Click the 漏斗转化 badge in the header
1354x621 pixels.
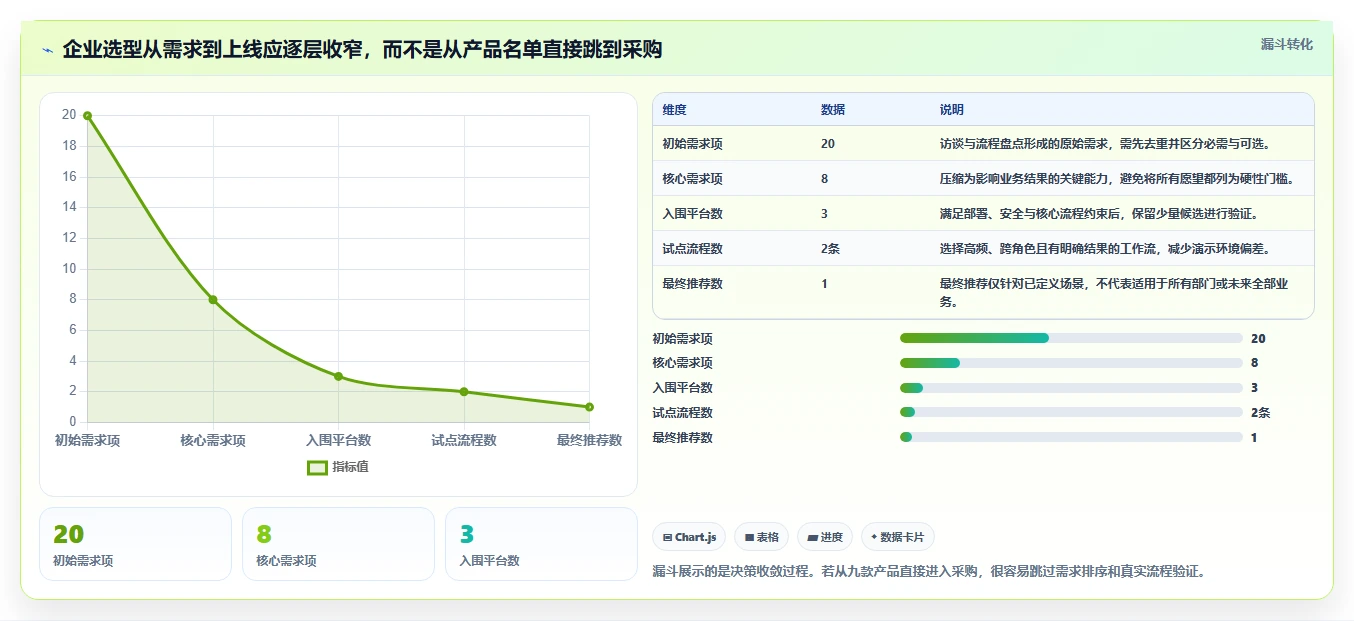(x=1286, y=45)
